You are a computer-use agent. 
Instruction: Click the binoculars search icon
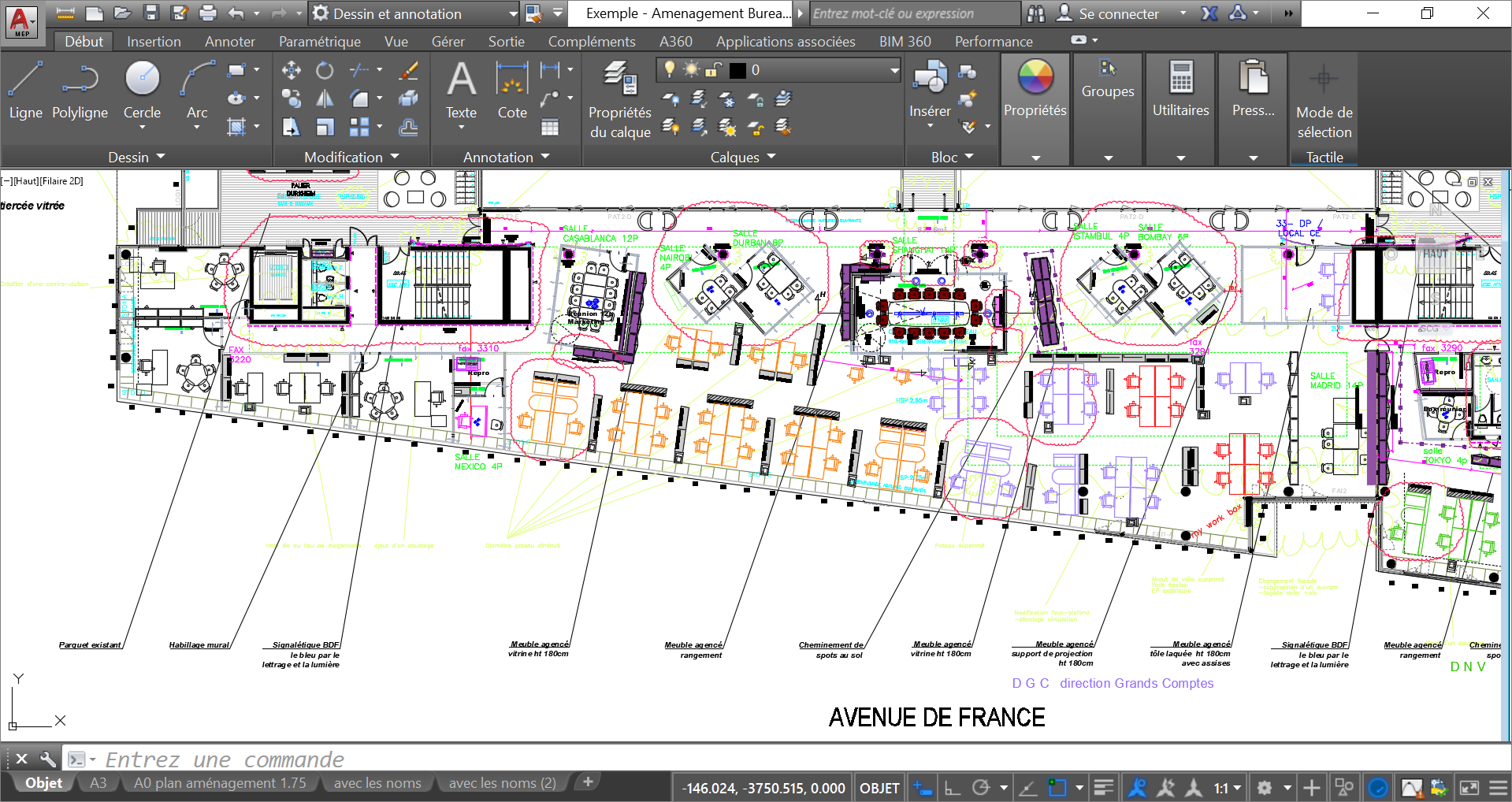[1036, 13]
